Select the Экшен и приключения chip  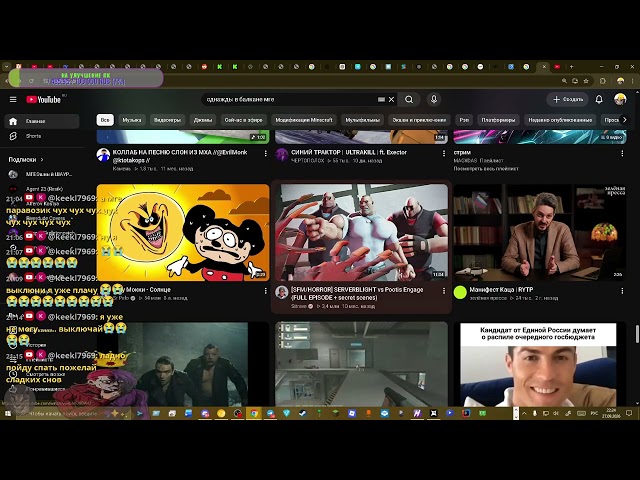pos(419,120)
